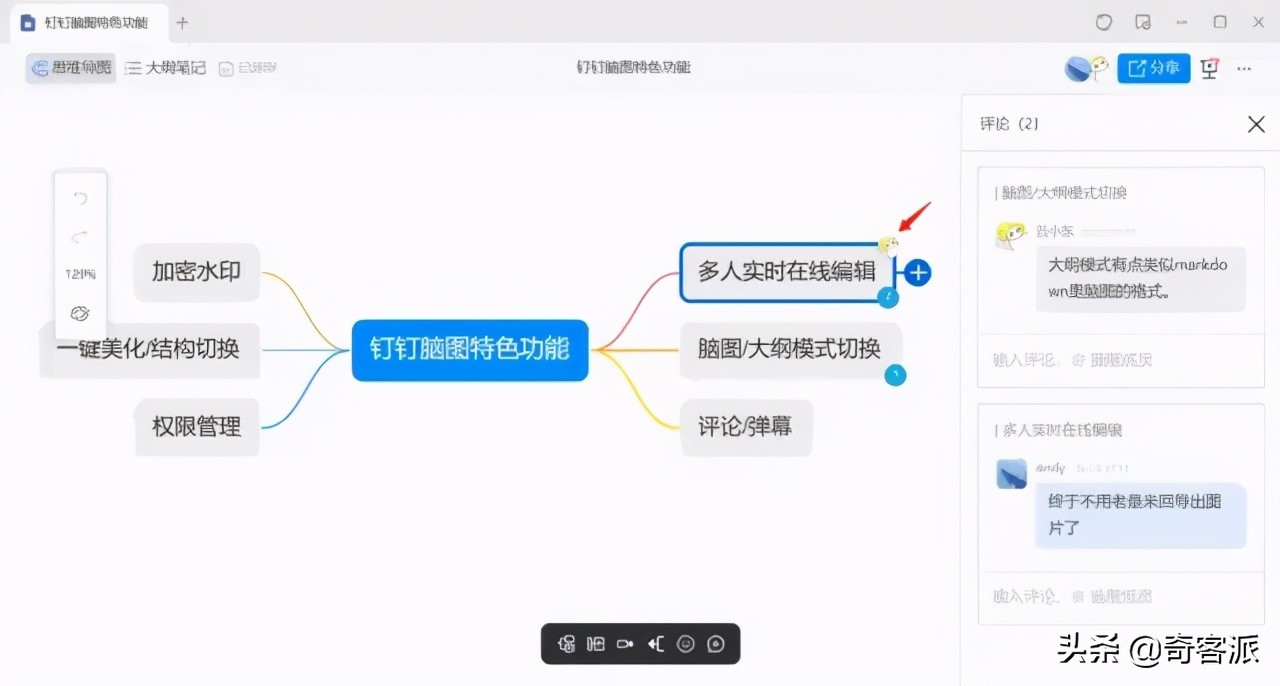Image resolution: width=1280 pixels, height=686 pixels.
Task: Click the second icon in bottom dark toolbar
Action: [x=596, y=644]
